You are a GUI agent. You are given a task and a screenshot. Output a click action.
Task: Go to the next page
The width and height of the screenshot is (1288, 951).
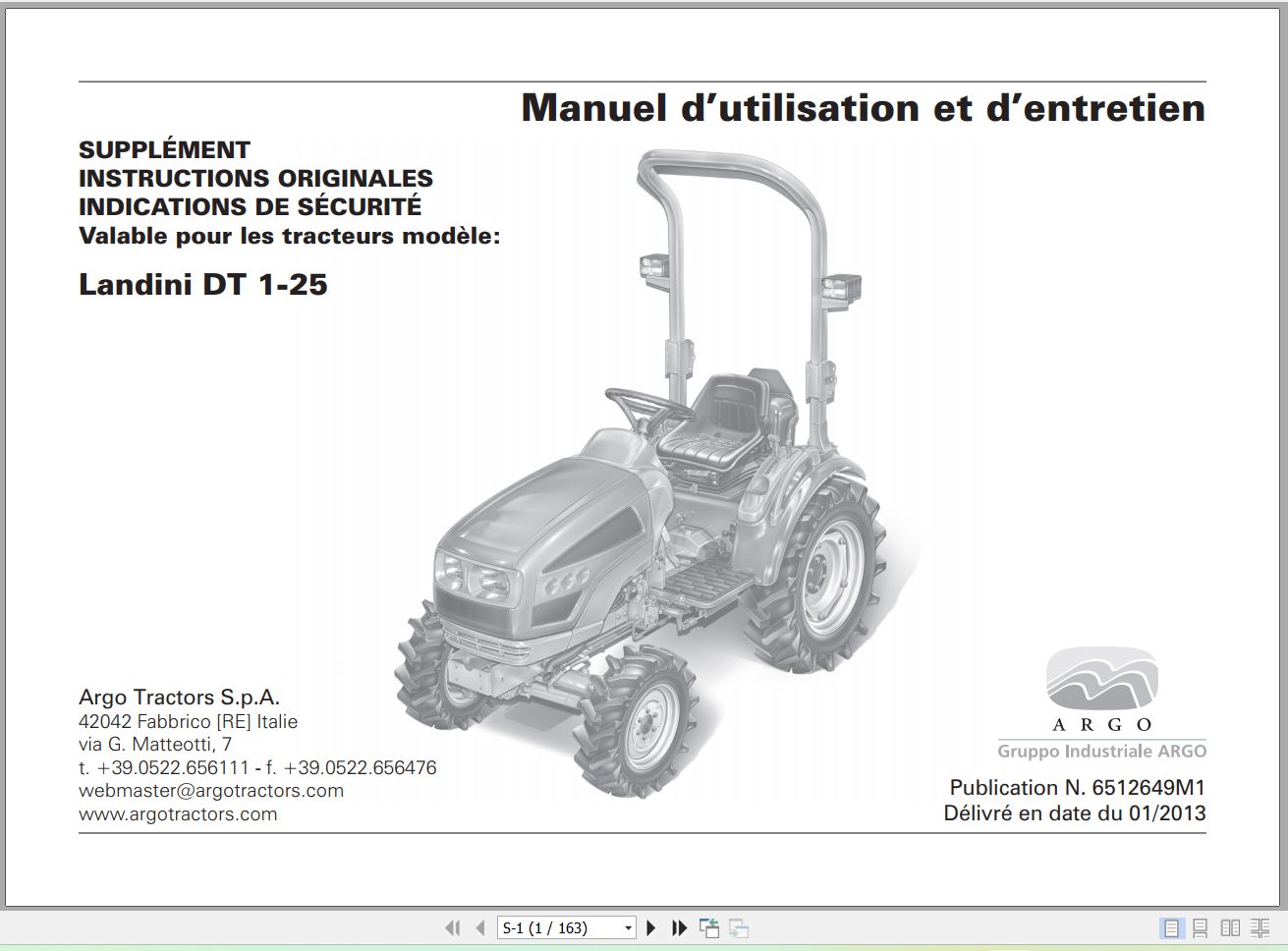pos(650,927)
